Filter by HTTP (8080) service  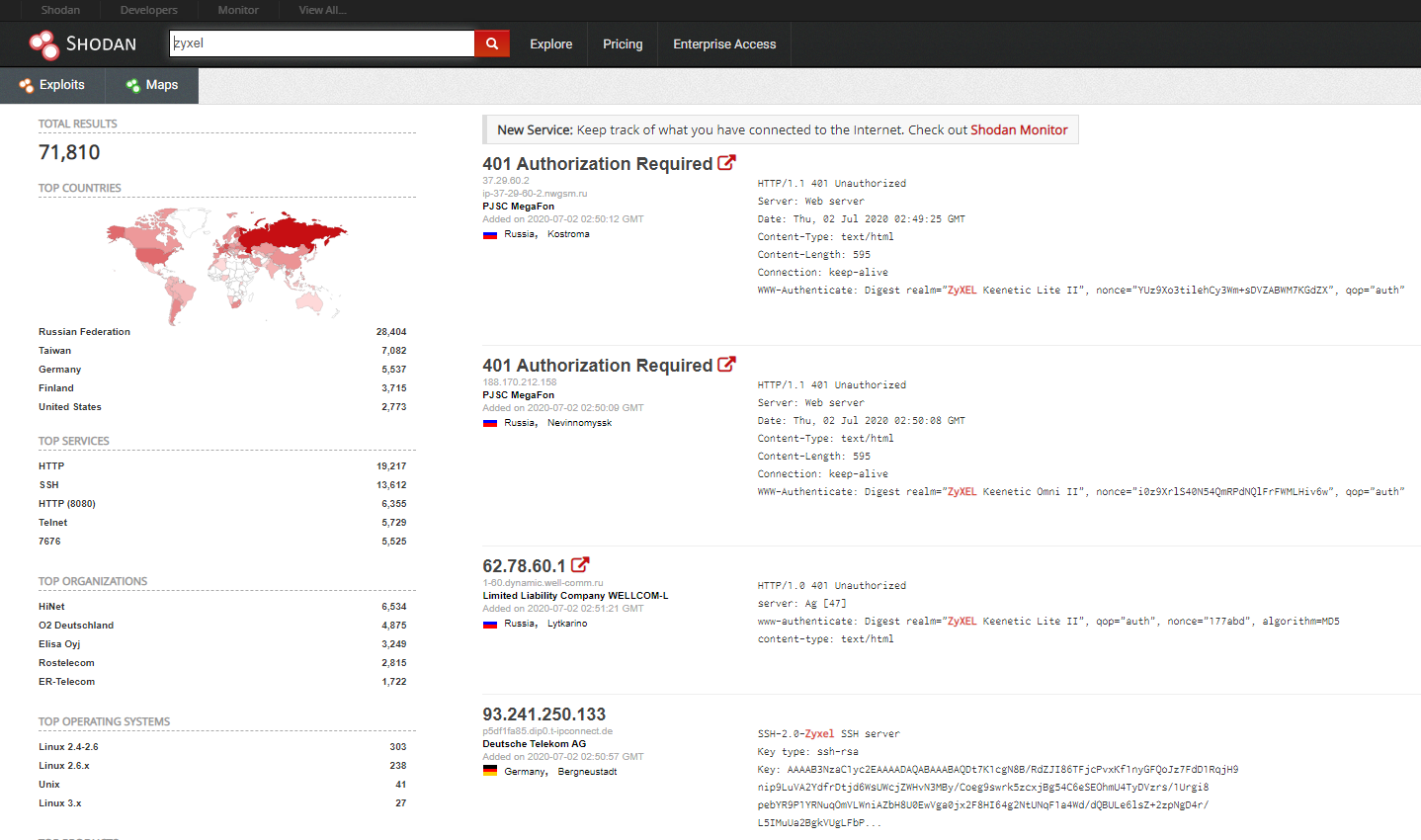point(67,504)
